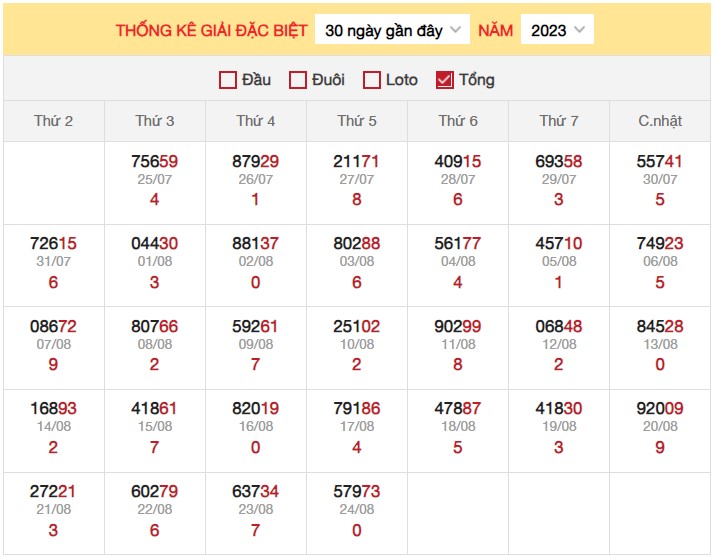Viewport: 715px width, 557px height.
Task: Click result 90299 dated 11/08
Action: point(458,326)
